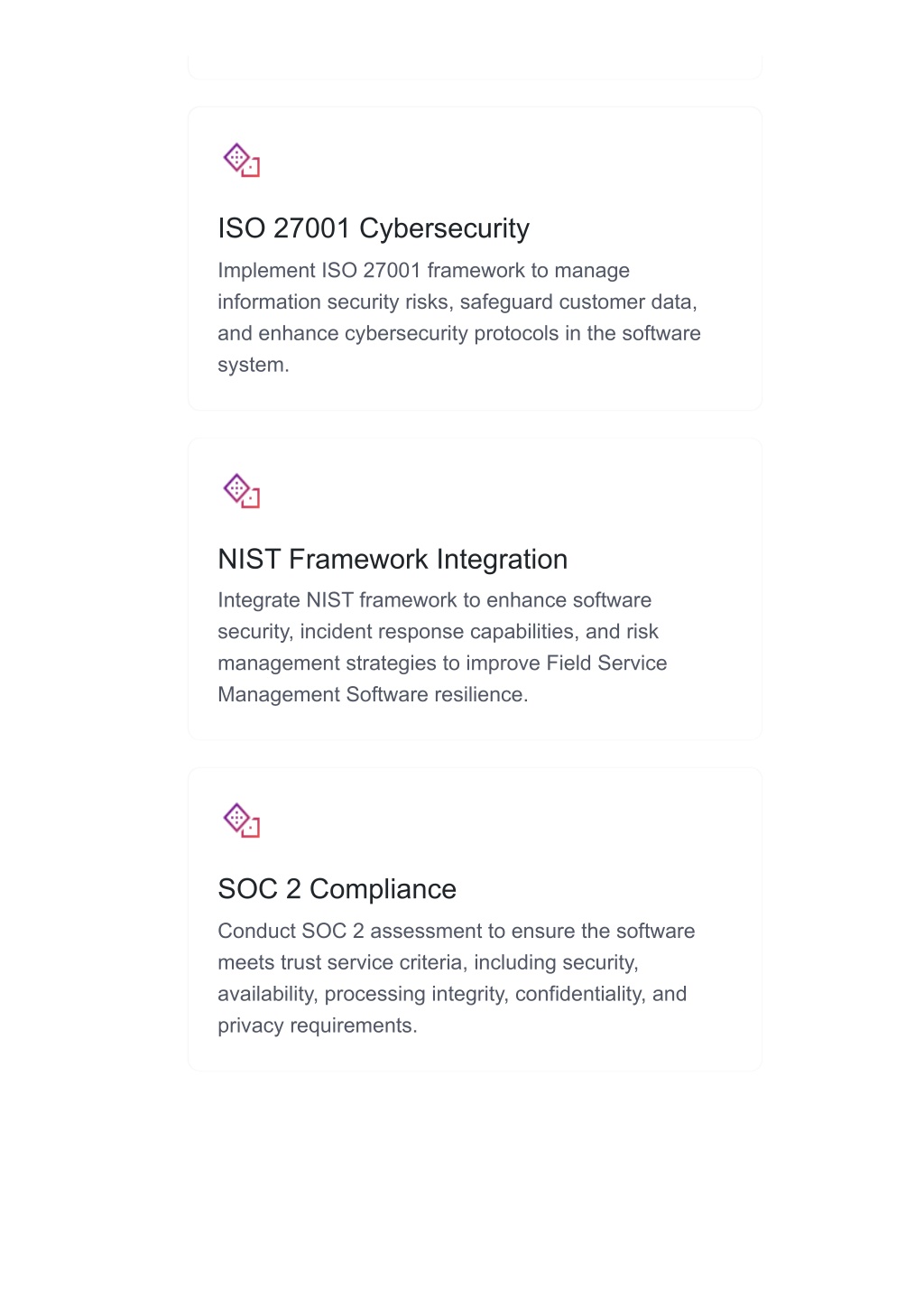924x1308 pixels.
Task: Click the SOC 2 Compliance card icon
Action: click(242, 821)
